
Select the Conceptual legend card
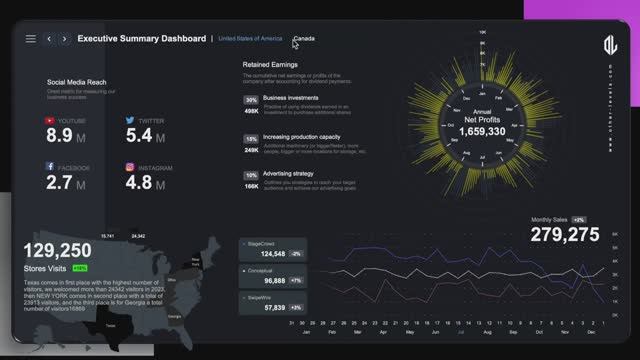pos(273,276)
